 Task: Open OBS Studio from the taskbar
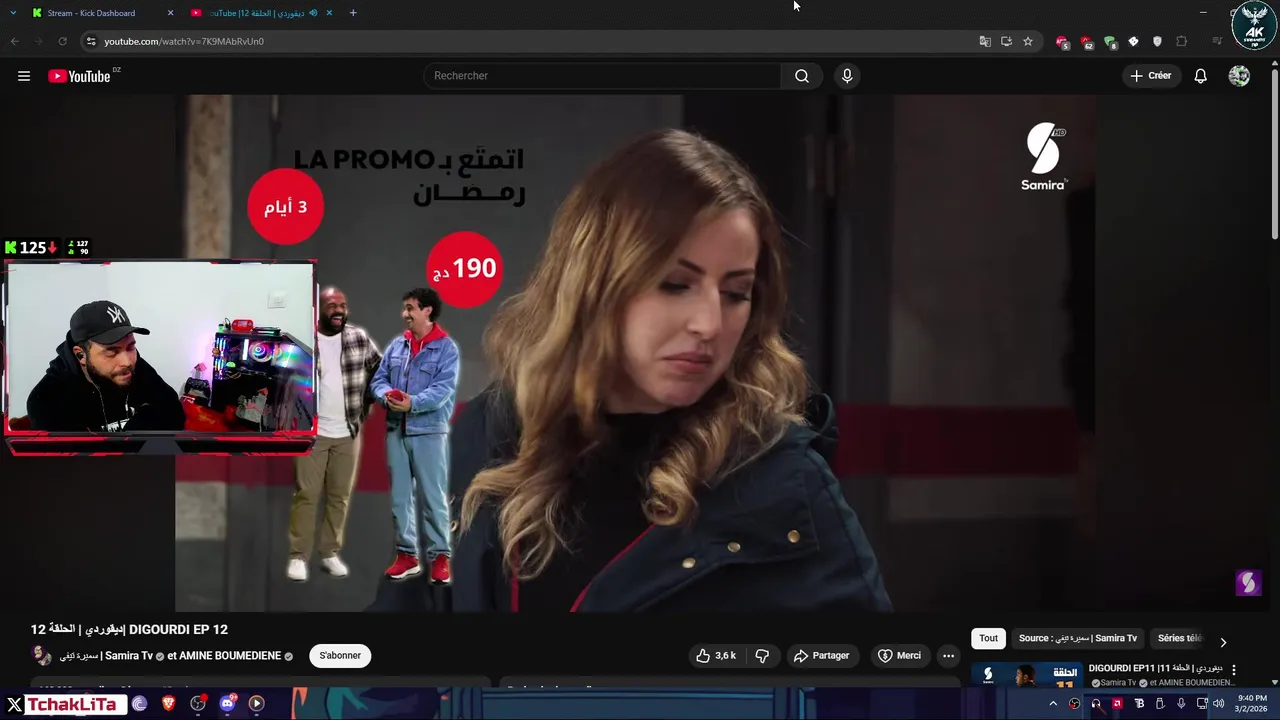coord(198,704)
